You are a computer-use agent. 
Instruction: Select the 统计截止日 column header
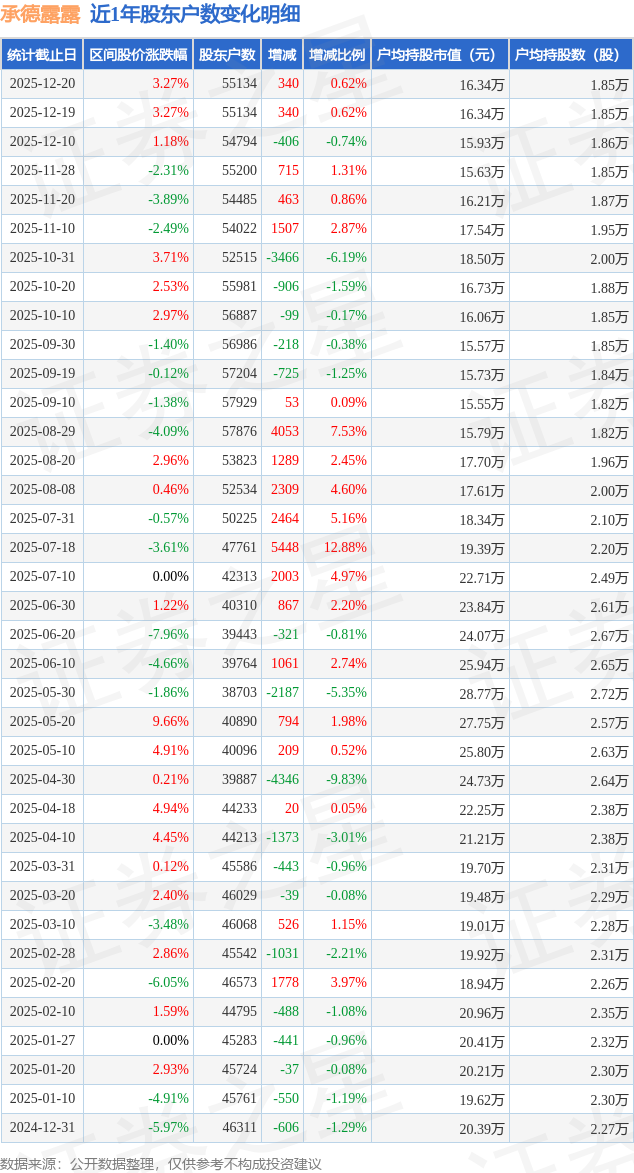point(42,55)
